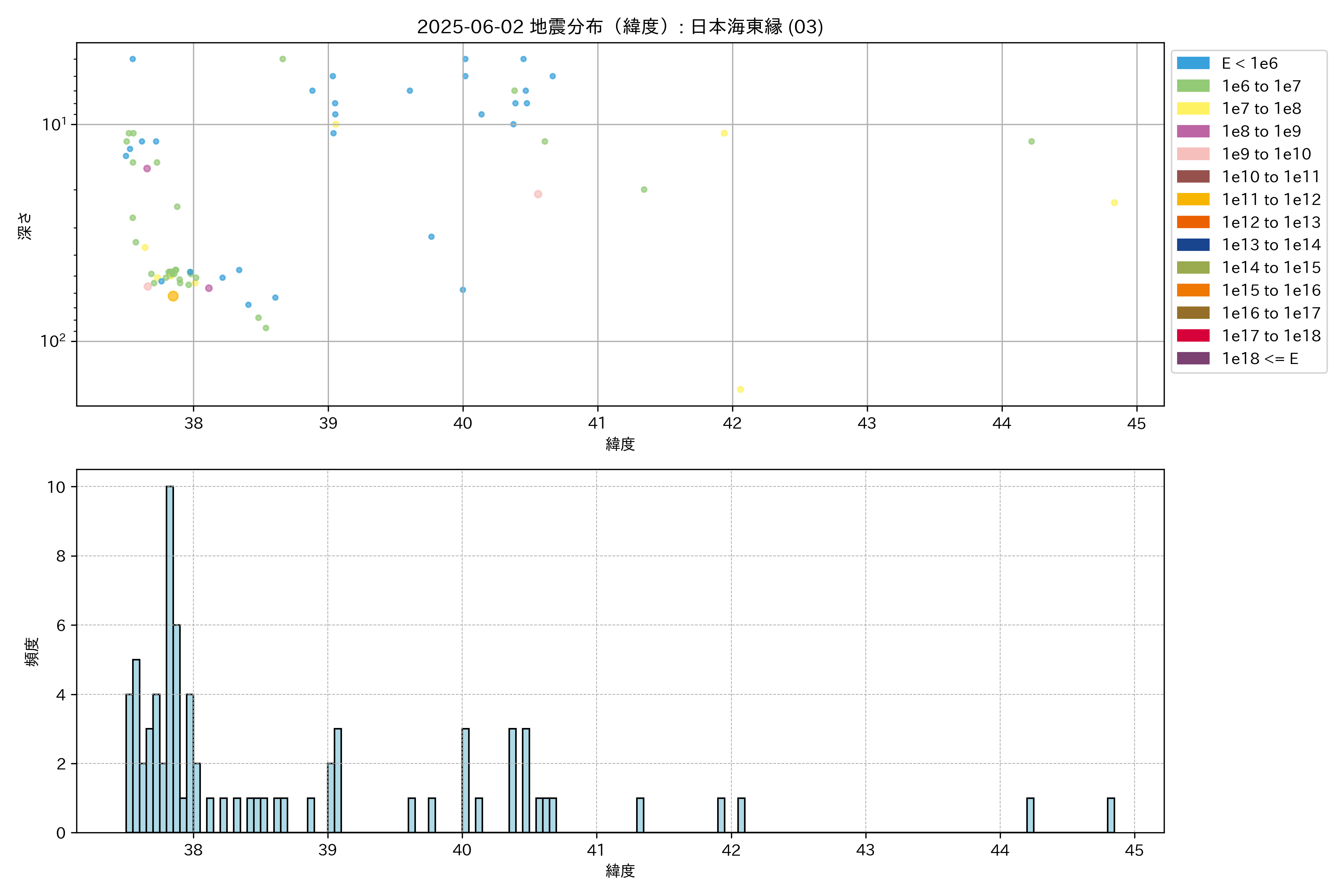Click the chart title '2025-06-02 地震分布'
Image resolution: width=1344 pixels, height=896 pixels.
tap(619, 26)
